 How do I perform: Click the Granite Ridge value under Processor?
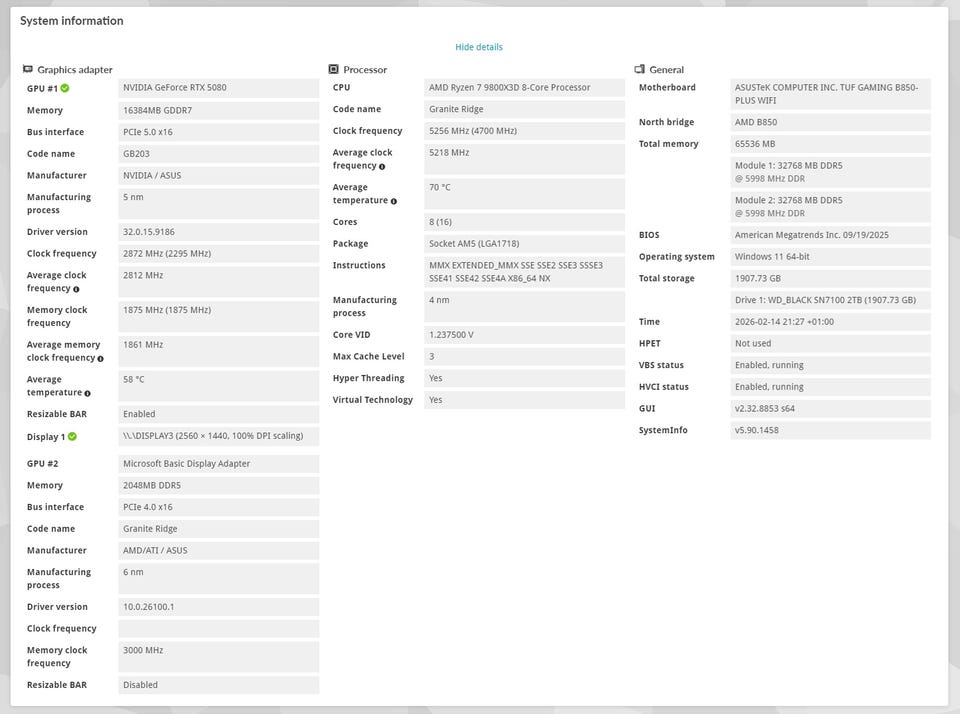tap(525, 109)
